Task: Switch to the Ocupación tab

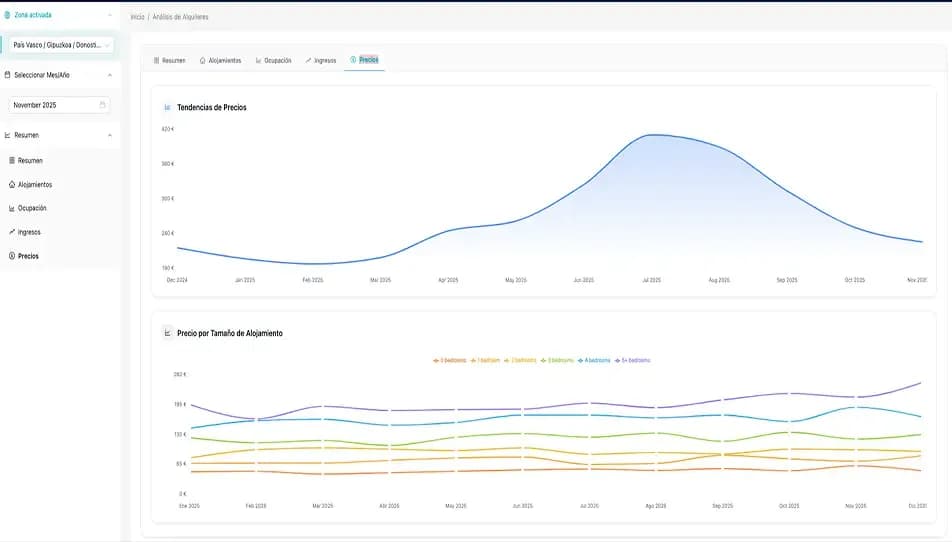Action: (273, 61)
